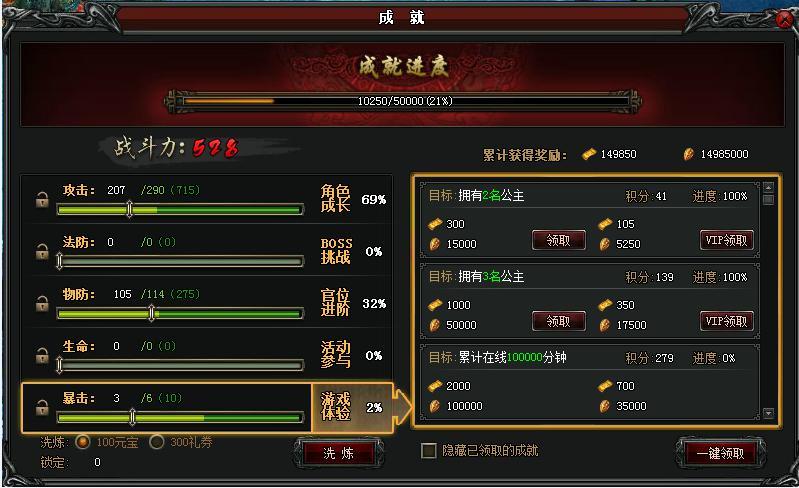Toggle the lock icon for 物防 attribute
The height and width of the screenshot is (488, 799).
[x=42, y=304]
